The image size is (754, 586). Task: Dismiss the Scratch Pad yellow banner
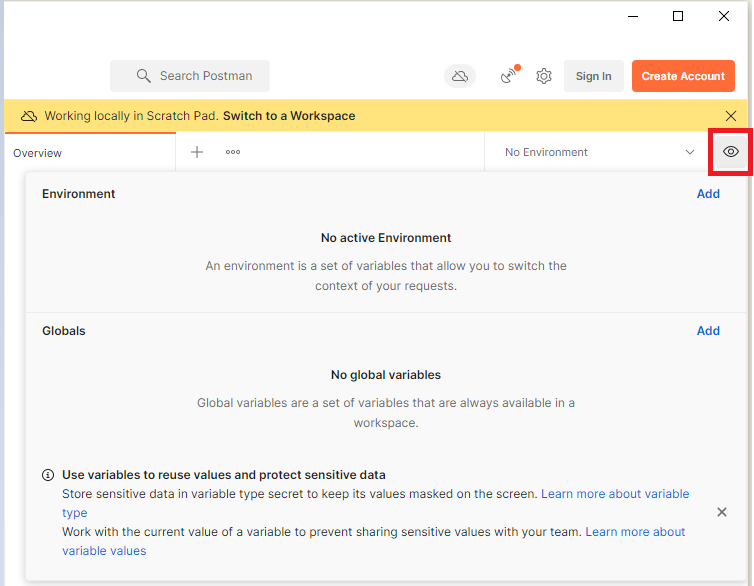point(730,116)
